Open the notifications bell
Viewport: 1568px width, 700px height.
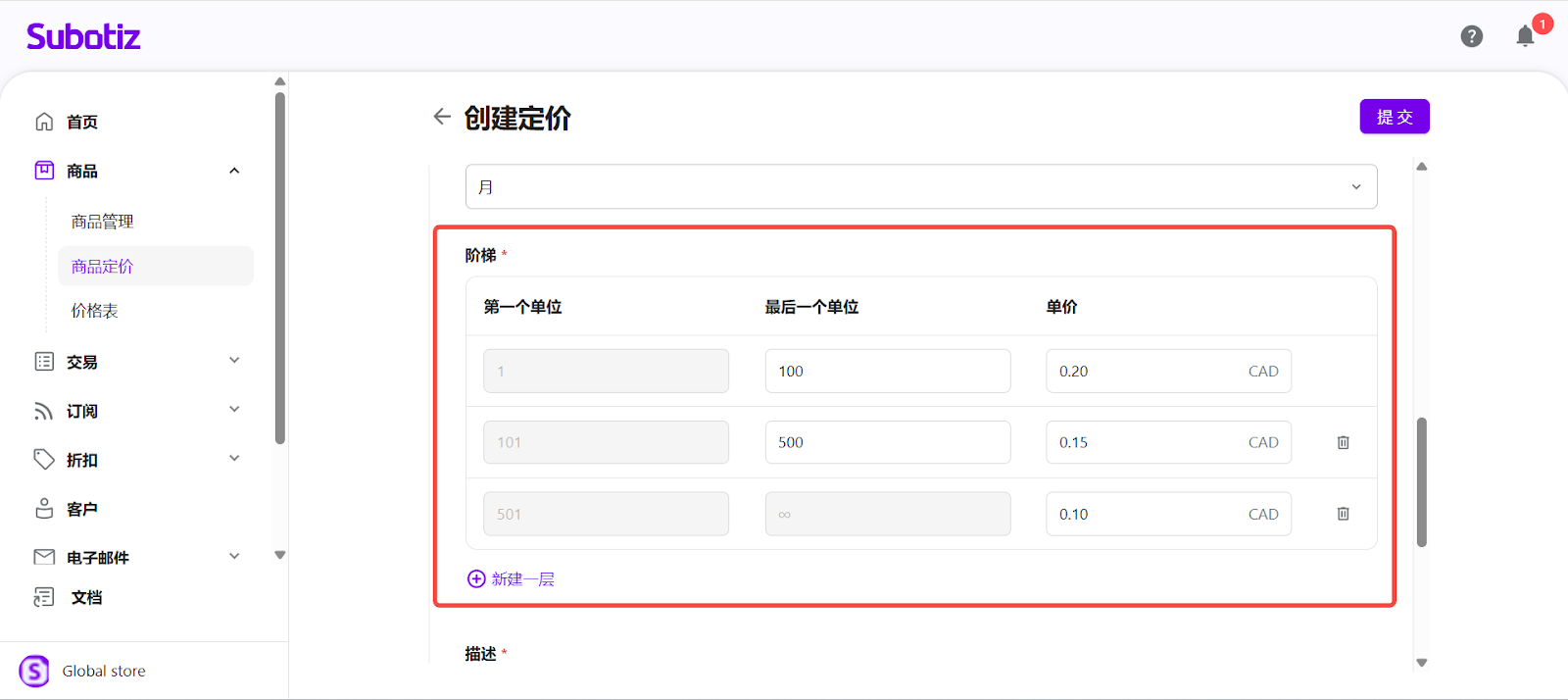pos(1525,37)
